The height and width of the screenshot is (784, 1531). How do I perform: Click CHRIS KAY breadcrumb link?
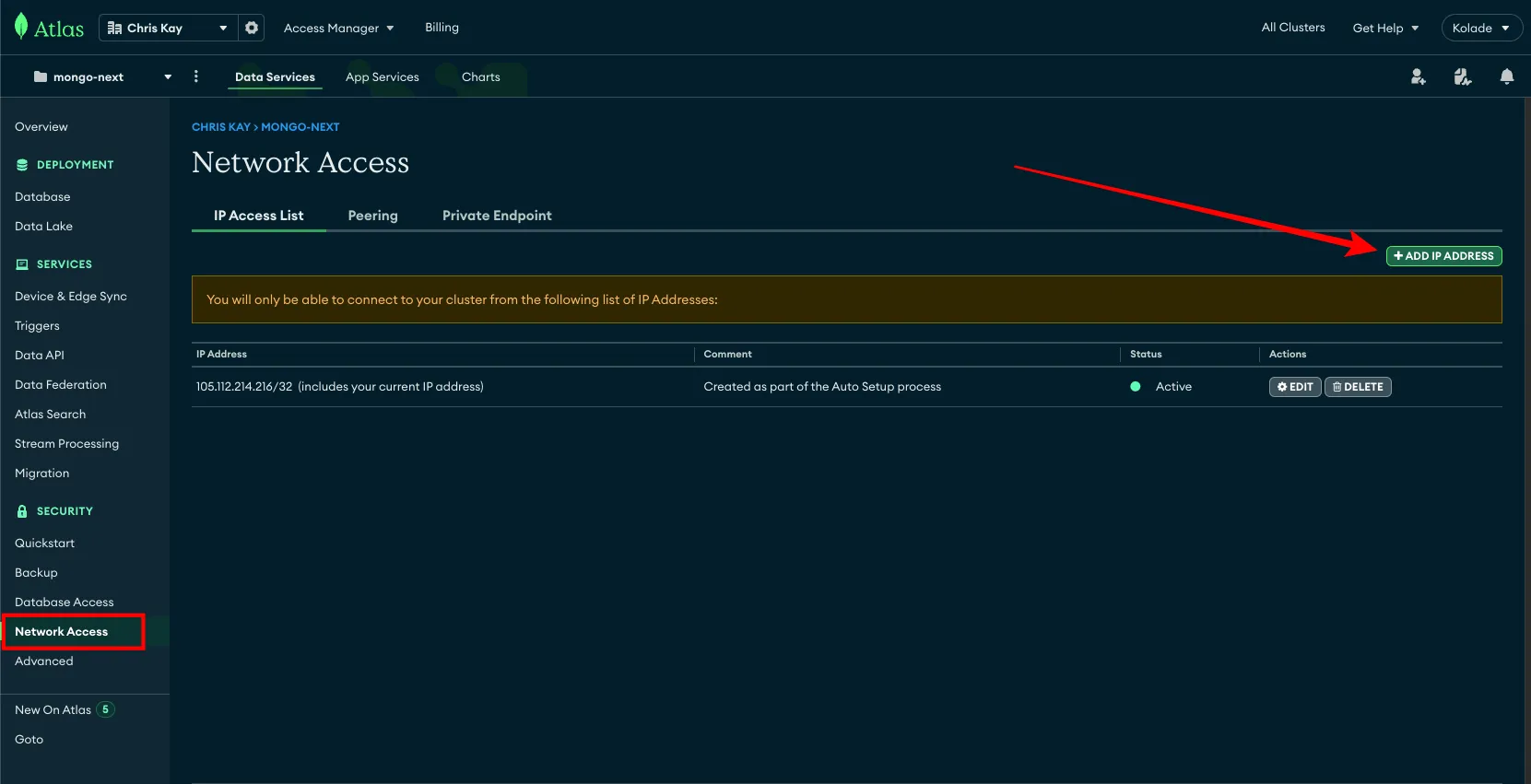pos(221,127)
